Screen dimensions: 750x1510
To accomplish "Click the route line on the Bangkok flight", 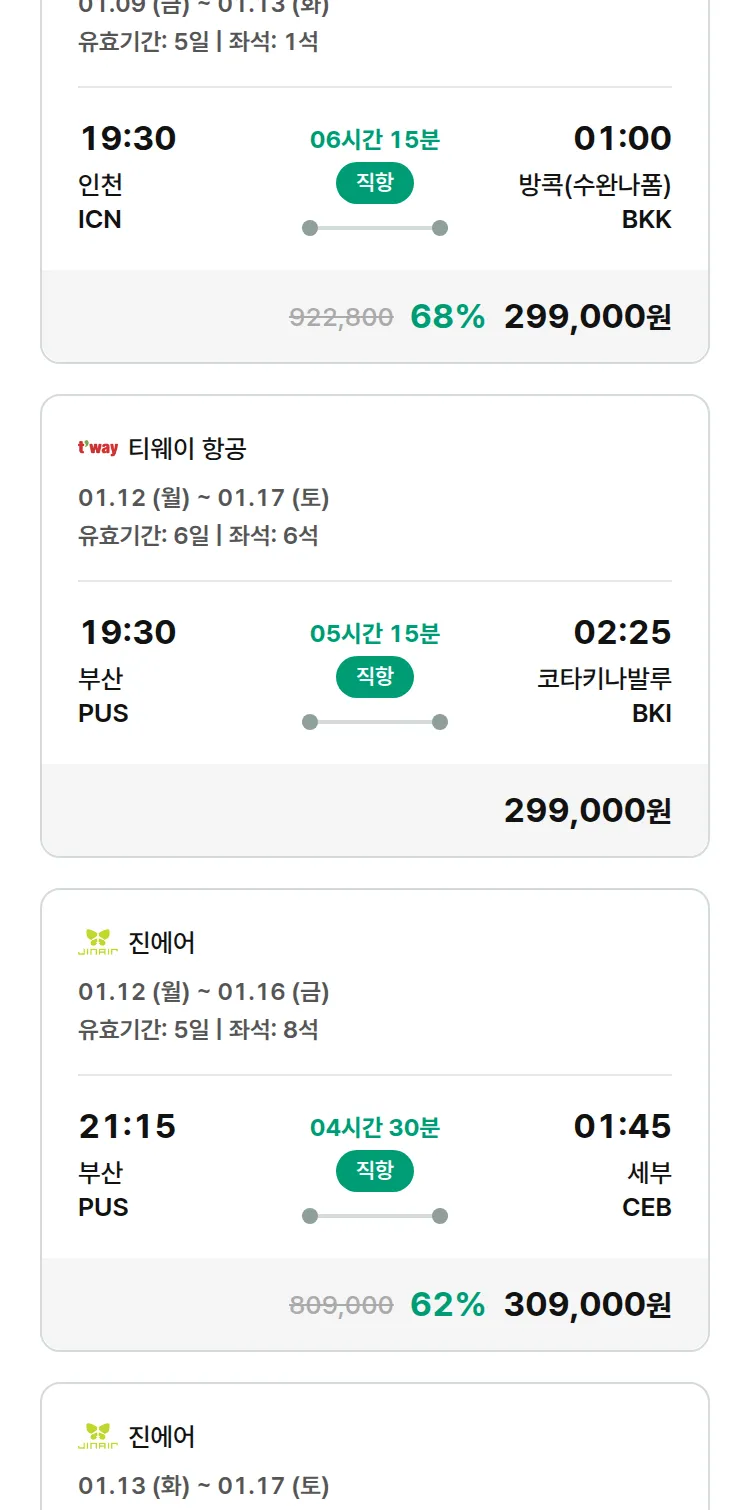I will coord(374,228).
